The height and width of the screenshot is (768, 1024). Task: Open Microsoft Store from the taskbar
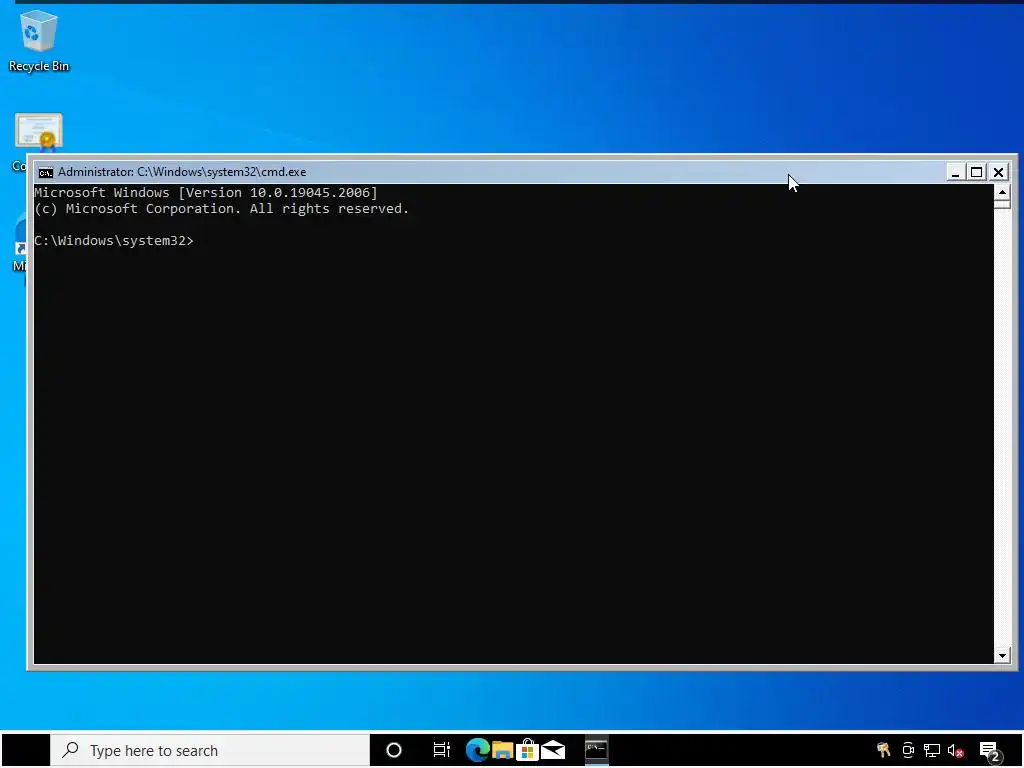click(x=527, y=750)
